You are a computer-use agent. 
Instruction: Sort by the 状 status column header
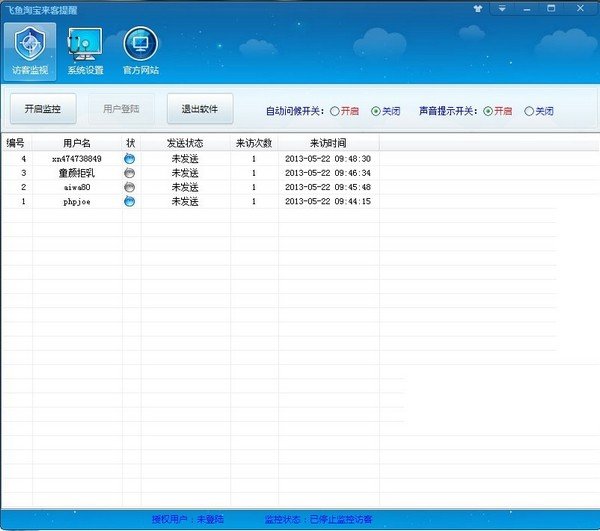coord(131,143)
